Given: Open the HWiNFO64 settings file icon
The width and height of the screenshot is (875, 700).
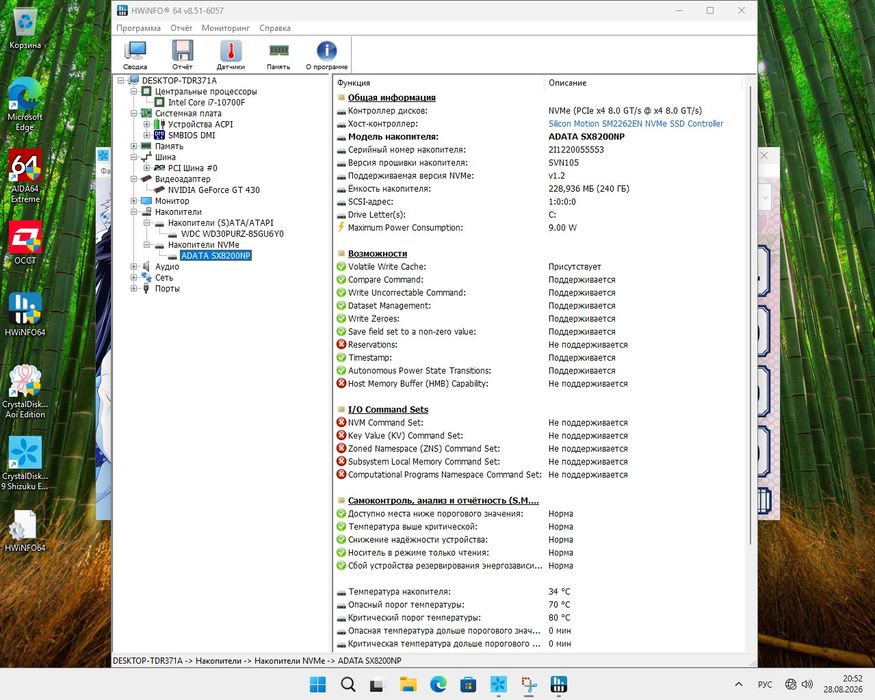Looking at the screenshot, I should [x=25, y=531].
